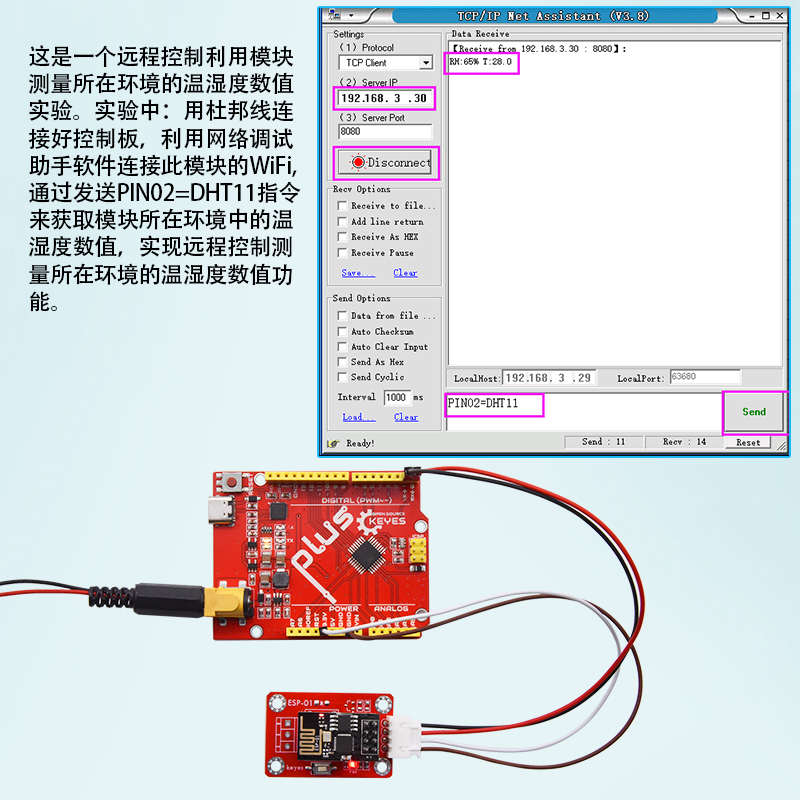This screenshot has height=800, width=800.
Task: Click the Server IP address field
Action: [x=385, y=98]
